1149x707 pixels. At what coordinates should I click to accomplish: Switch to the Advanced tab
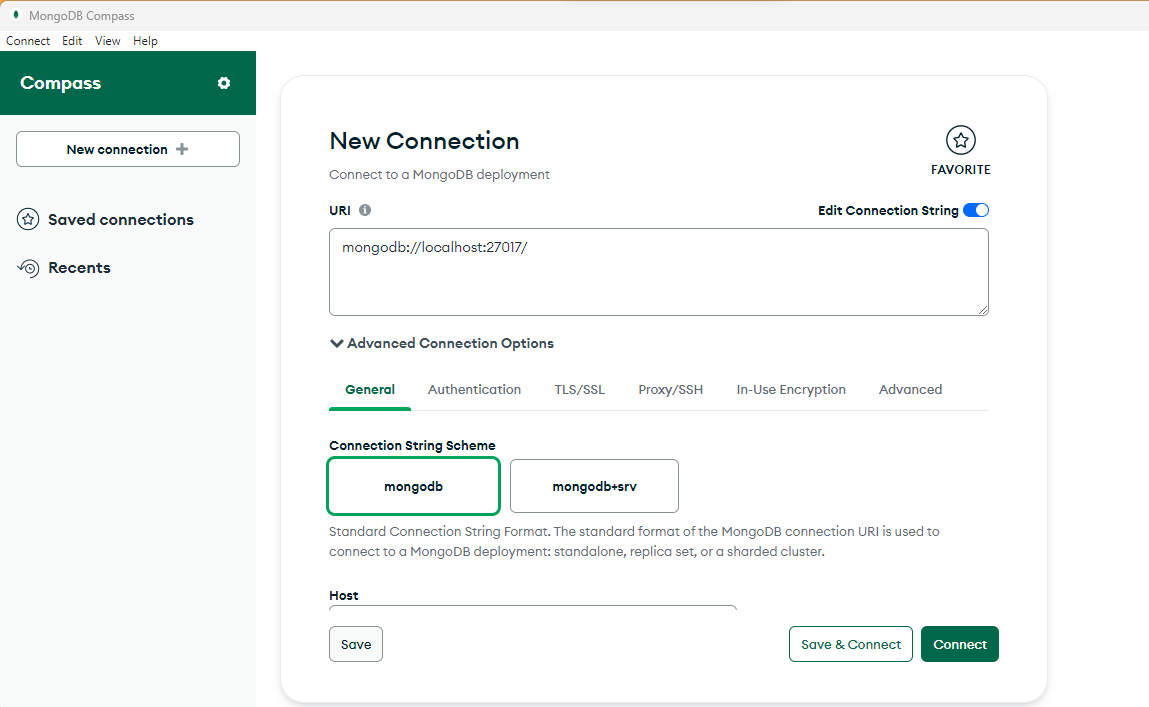[x=910, y=390]
